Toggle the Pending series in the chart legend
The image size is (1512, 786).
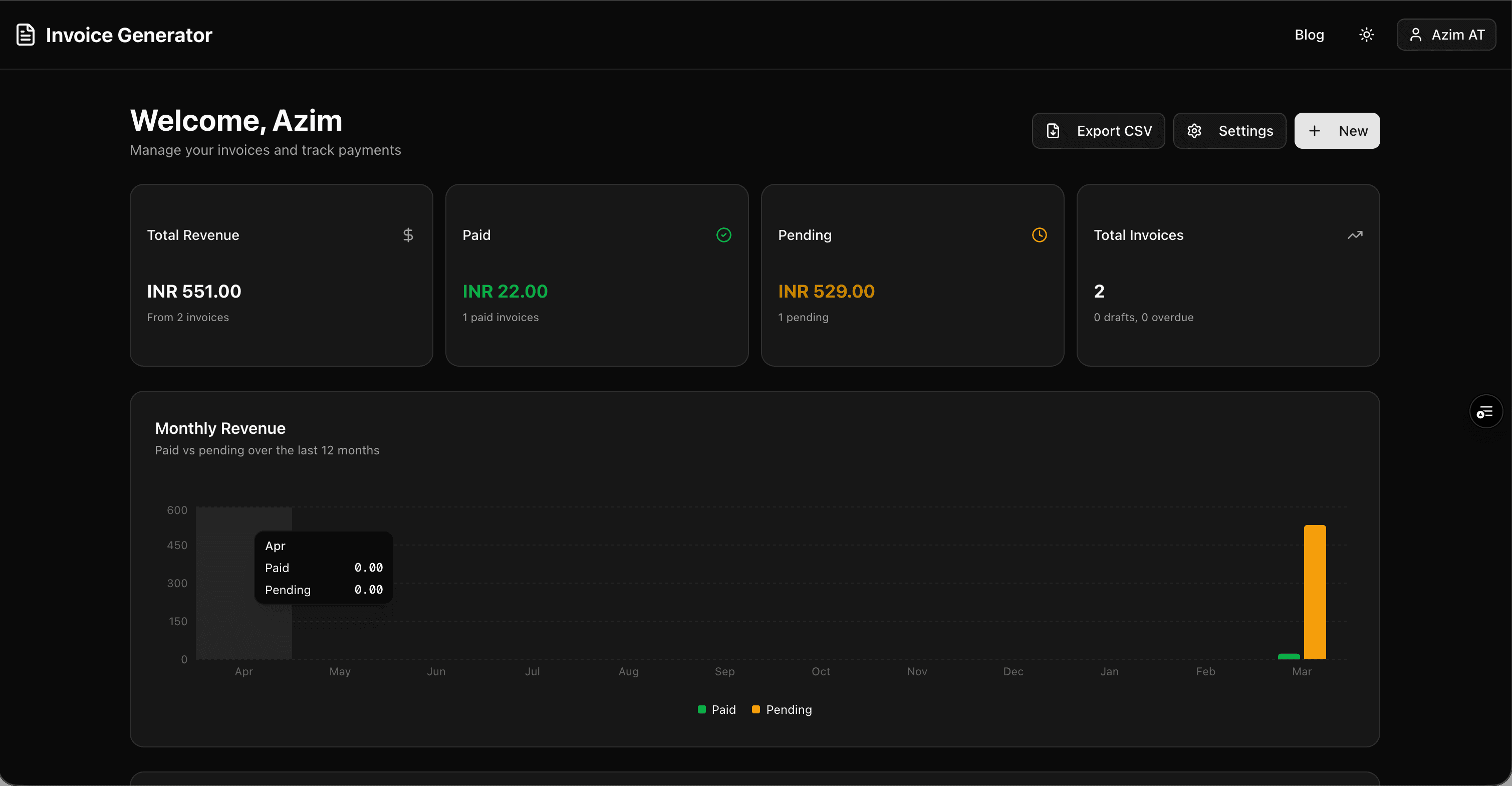pyautogui.click(x=782, y=709)
